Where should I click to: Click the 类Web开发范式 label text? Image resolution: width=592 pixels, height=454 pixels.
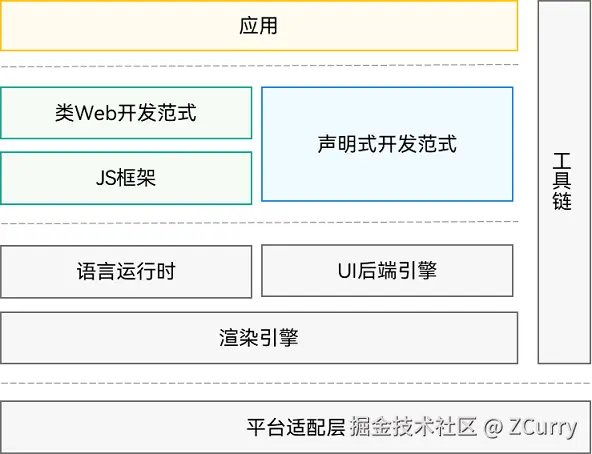coord(126,113)
